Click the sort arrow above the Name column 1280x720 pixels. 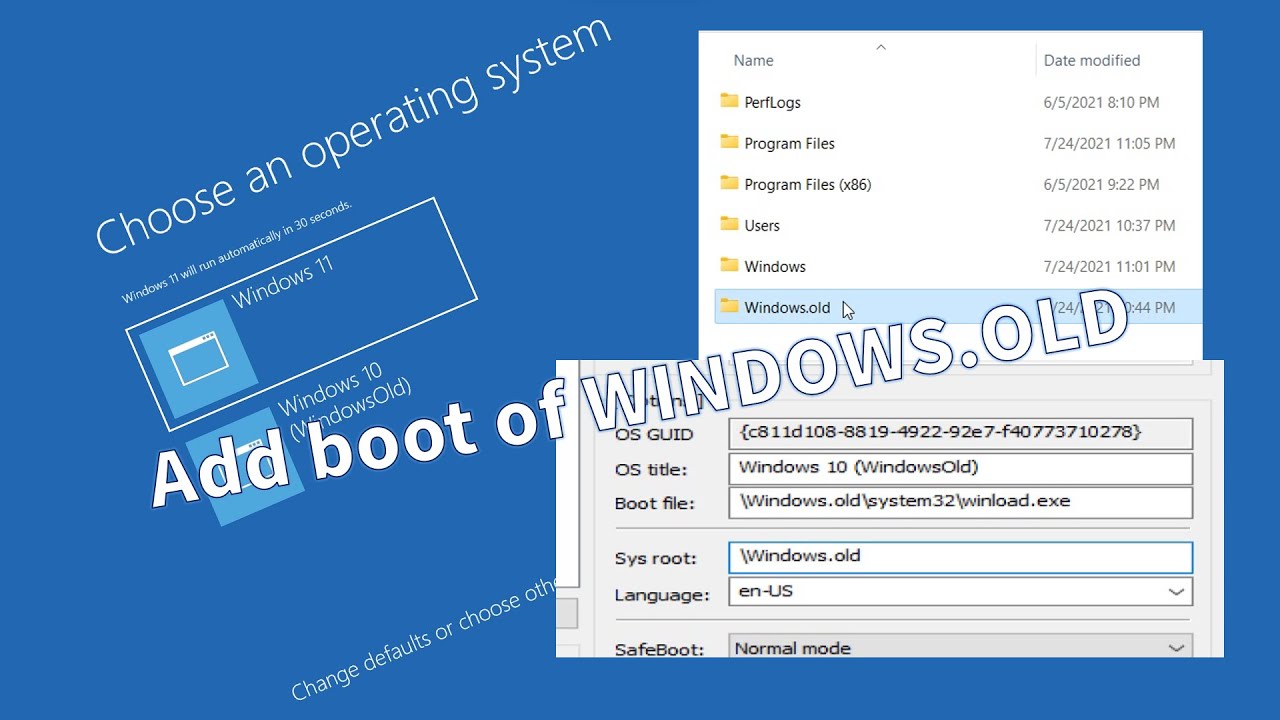tap(881, 46)
